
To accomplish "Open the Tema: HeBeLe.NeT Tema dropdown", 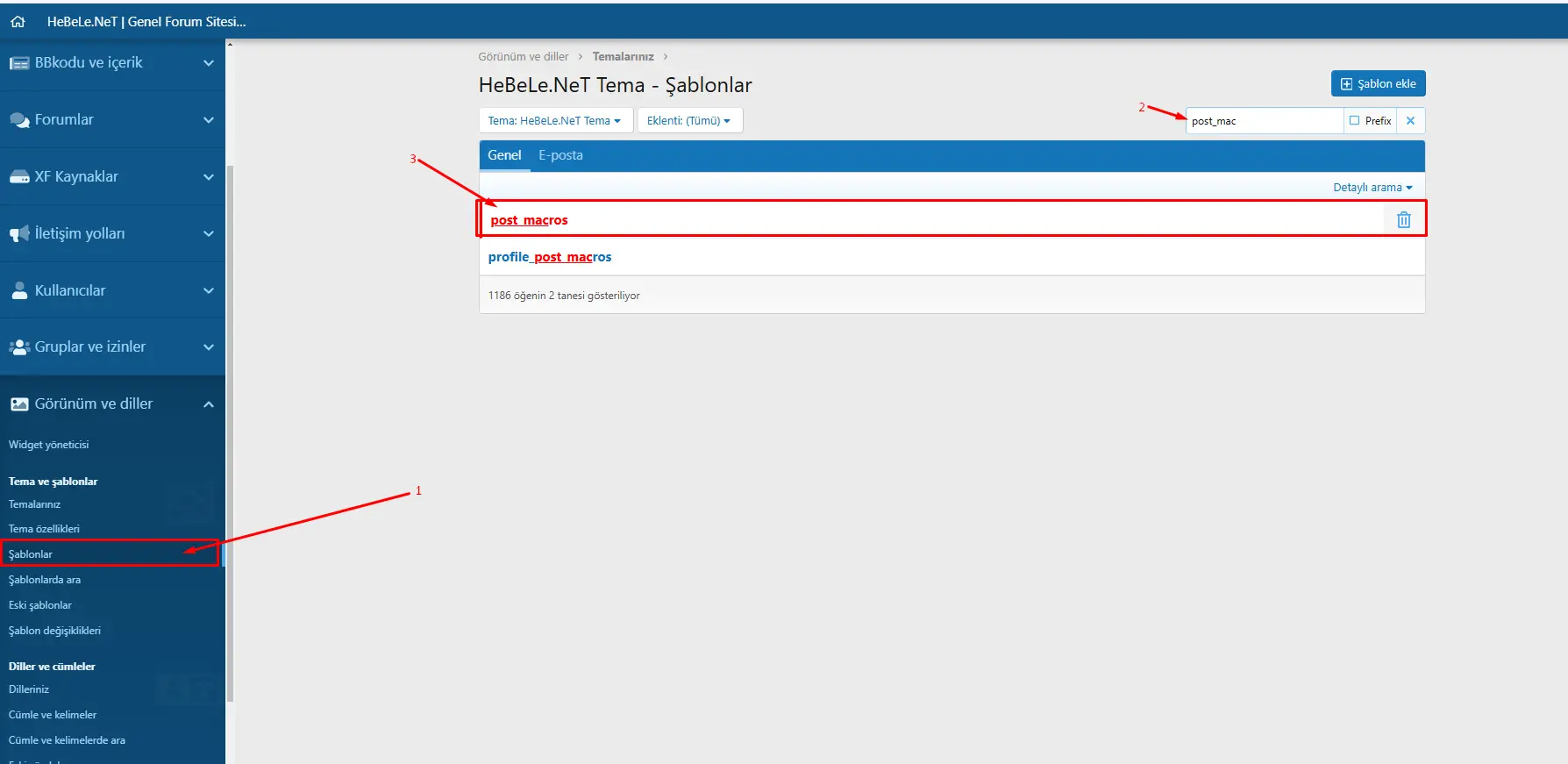I will 555,121.
